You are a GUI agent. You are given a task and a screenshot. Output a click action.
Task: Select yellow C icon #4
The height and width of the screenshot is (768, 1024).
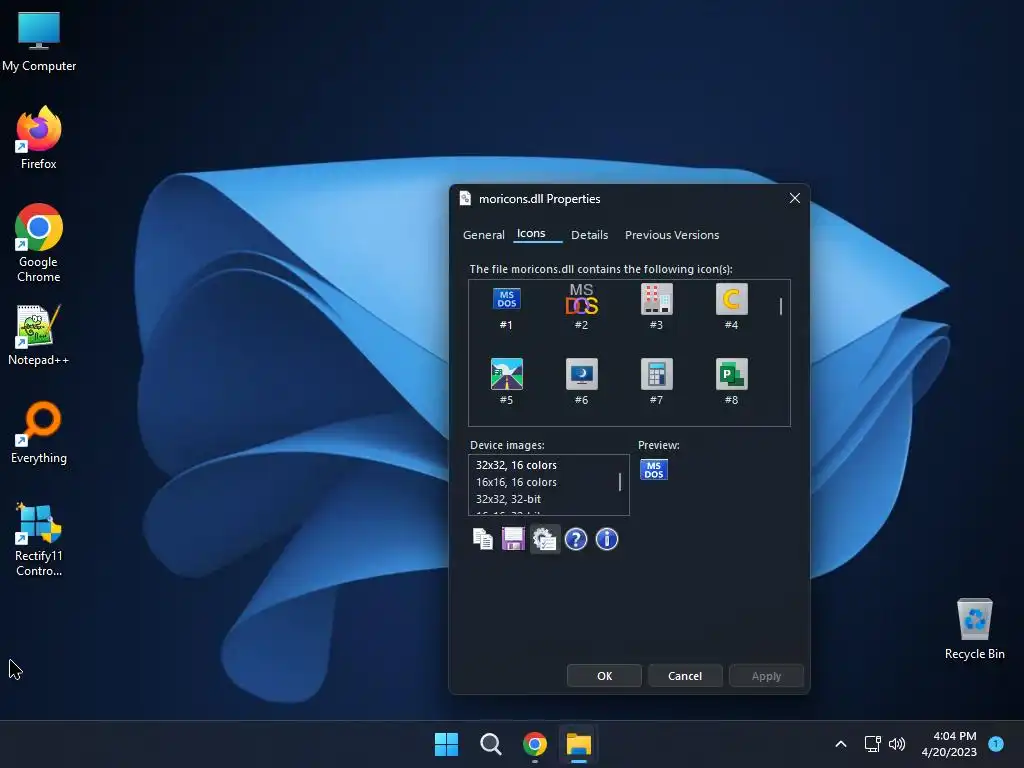pos(731,300)
